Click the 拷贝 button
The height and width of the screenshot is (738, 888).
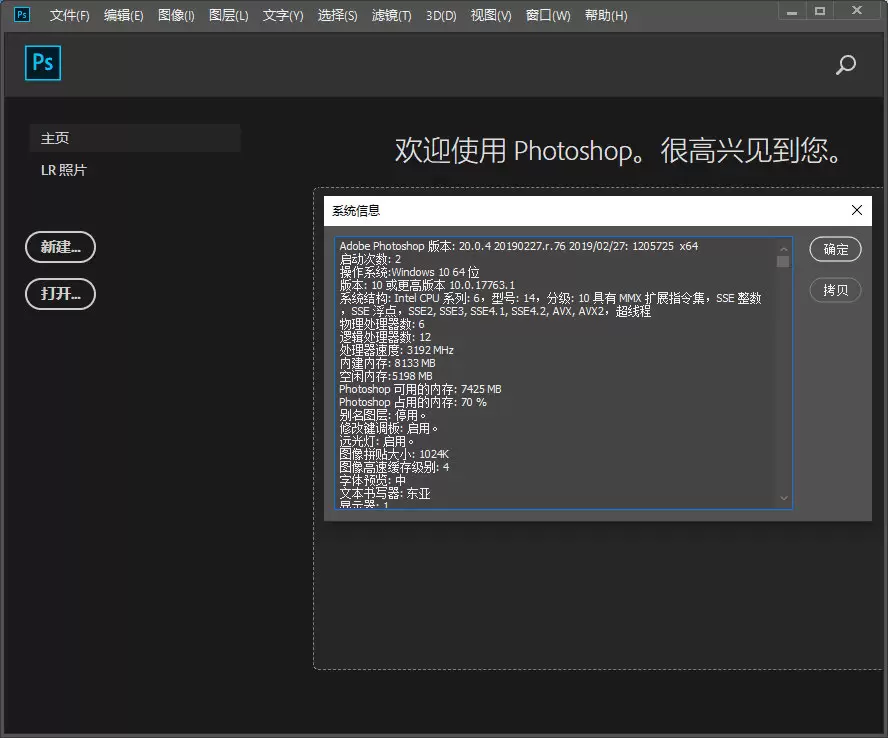[x=835, y=290]
